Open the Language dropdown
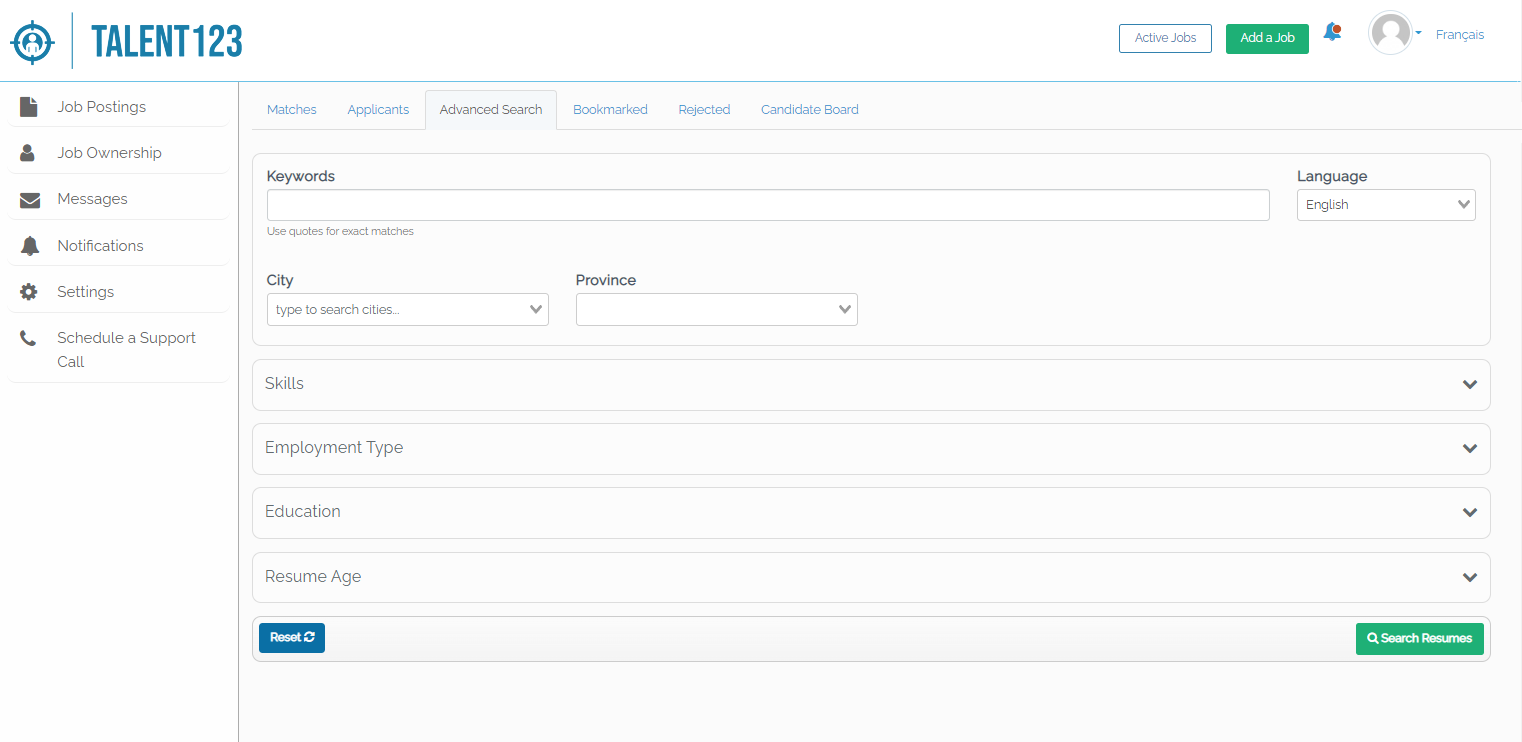Viewport: 1522px width, 742px height. [x=1386, y=204]
